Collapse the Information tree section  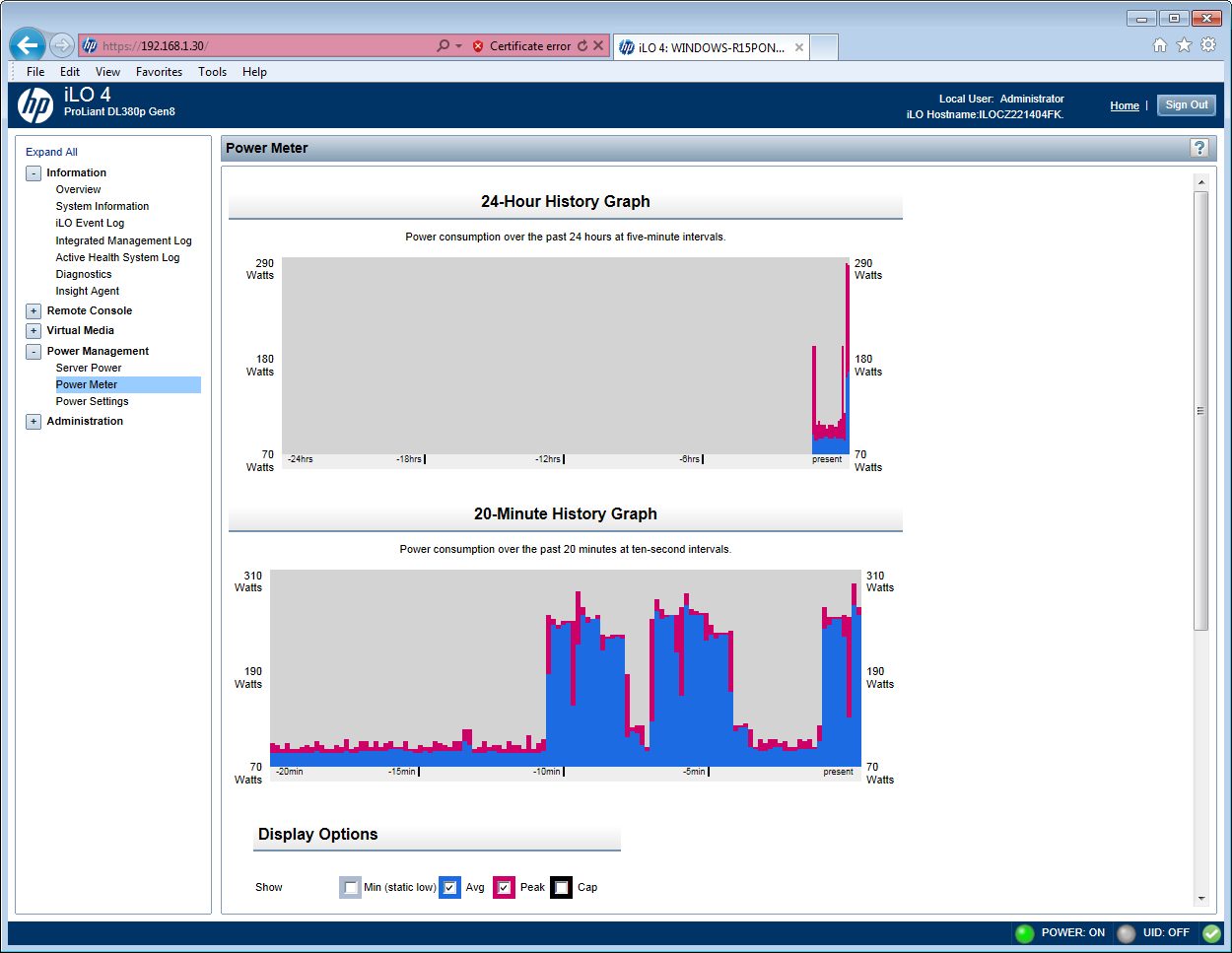tap(34, 173)
